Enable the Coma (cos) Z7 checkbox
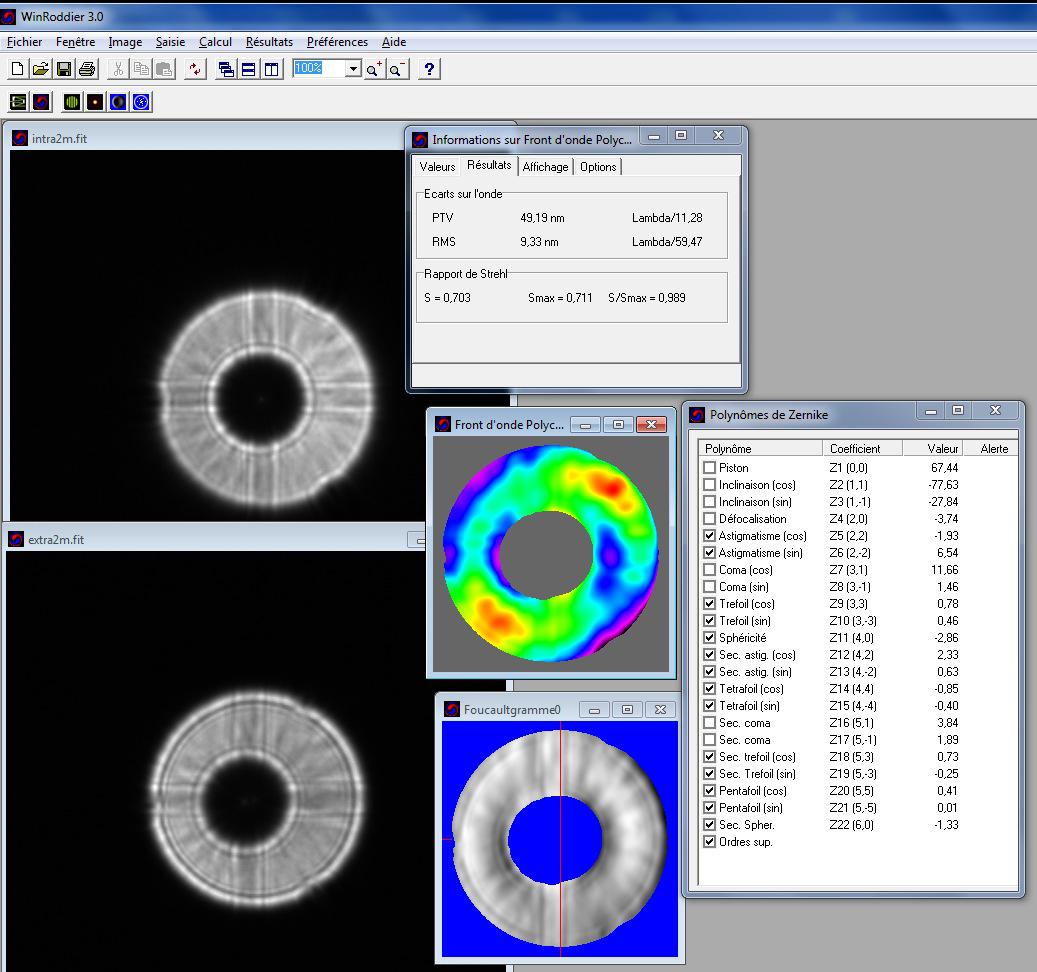Image resolution: width=1037 pixels, height=972 pixels. (709, 570)
